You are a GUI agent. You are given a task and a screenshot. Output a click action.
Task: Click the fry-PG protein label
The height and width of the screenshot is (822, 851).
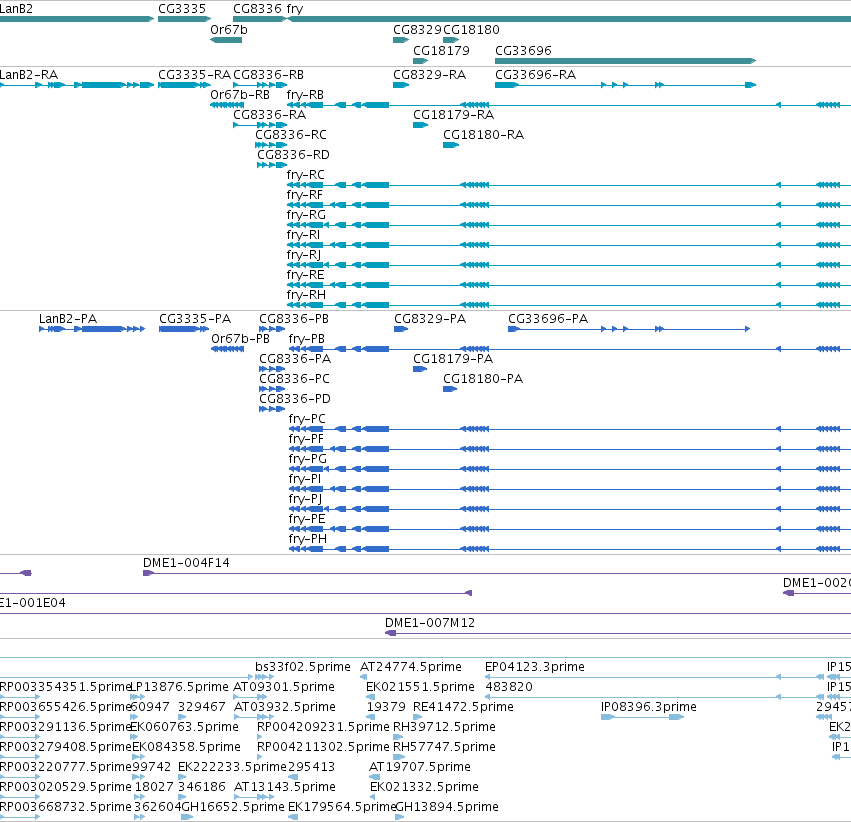click(308, 459)
